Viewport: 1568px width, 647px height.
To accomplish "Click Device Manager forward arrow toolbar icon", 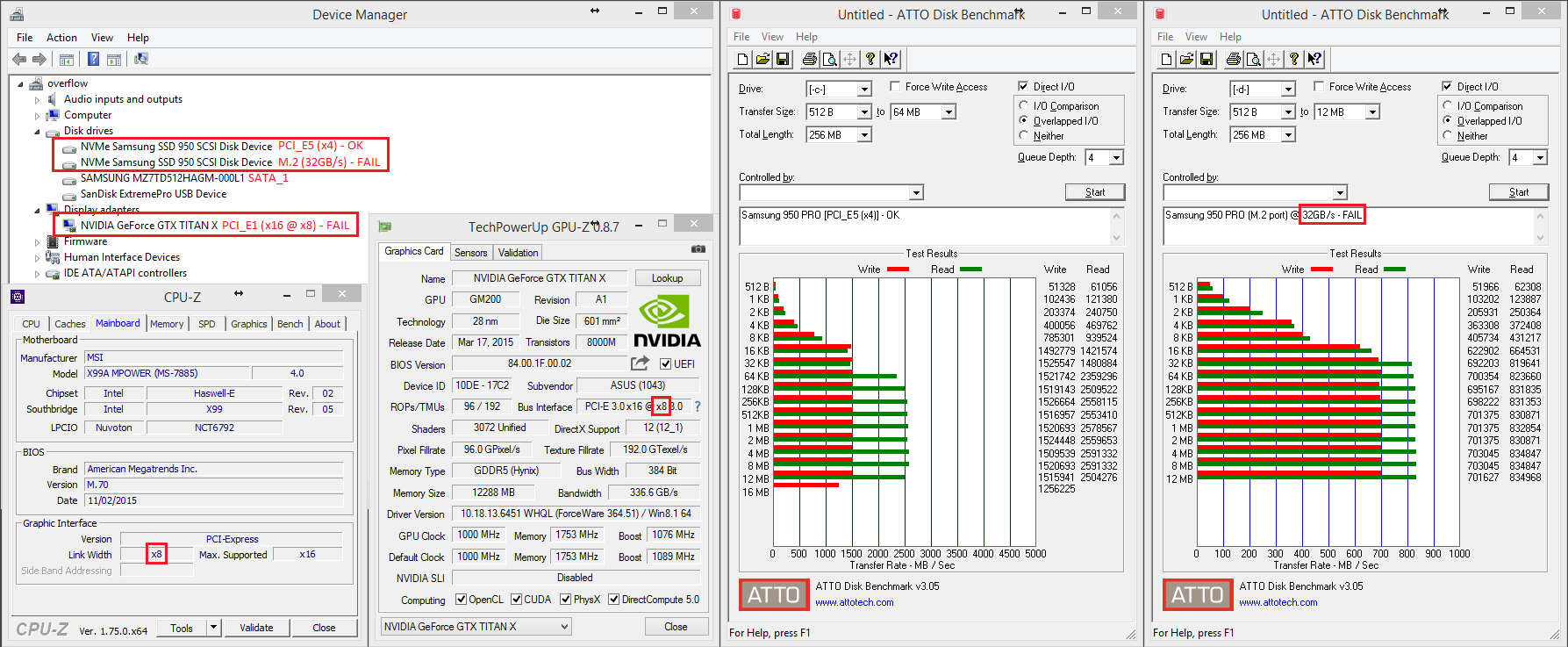I will click(x=39, y=59).
